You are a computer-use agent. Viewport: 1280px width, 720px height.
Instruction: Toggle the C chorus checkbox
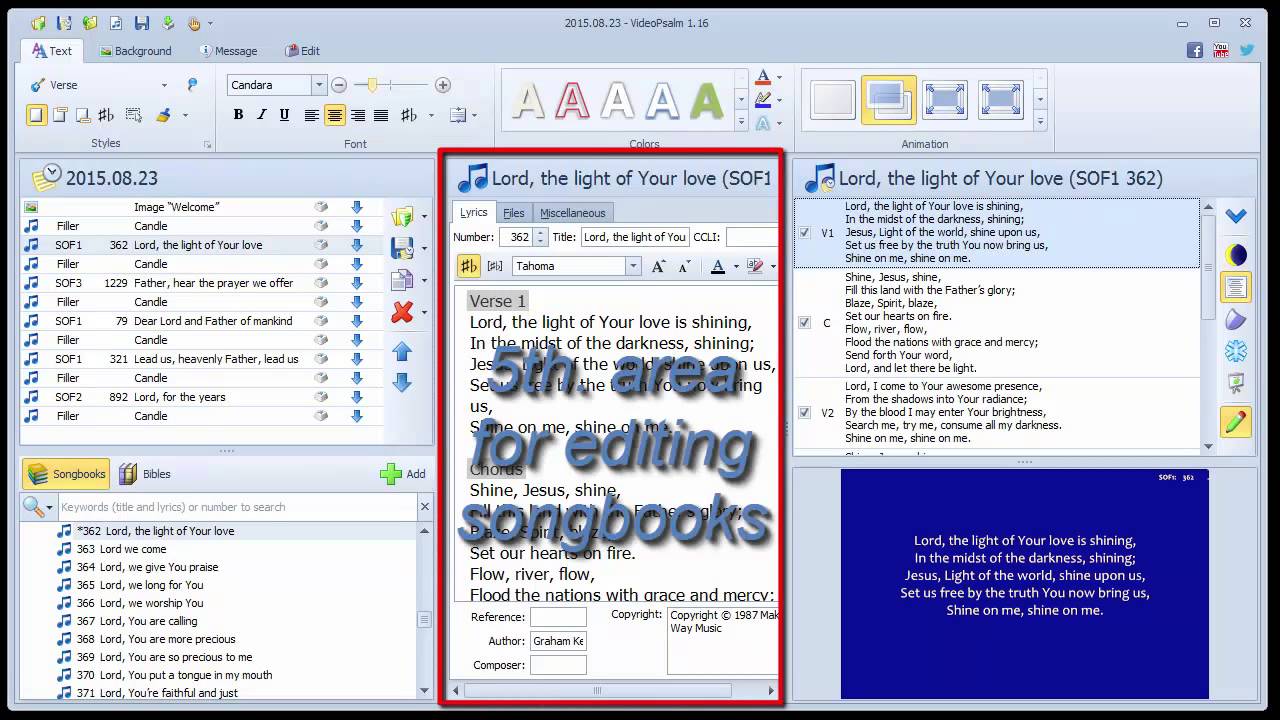[x=805, y=323]
